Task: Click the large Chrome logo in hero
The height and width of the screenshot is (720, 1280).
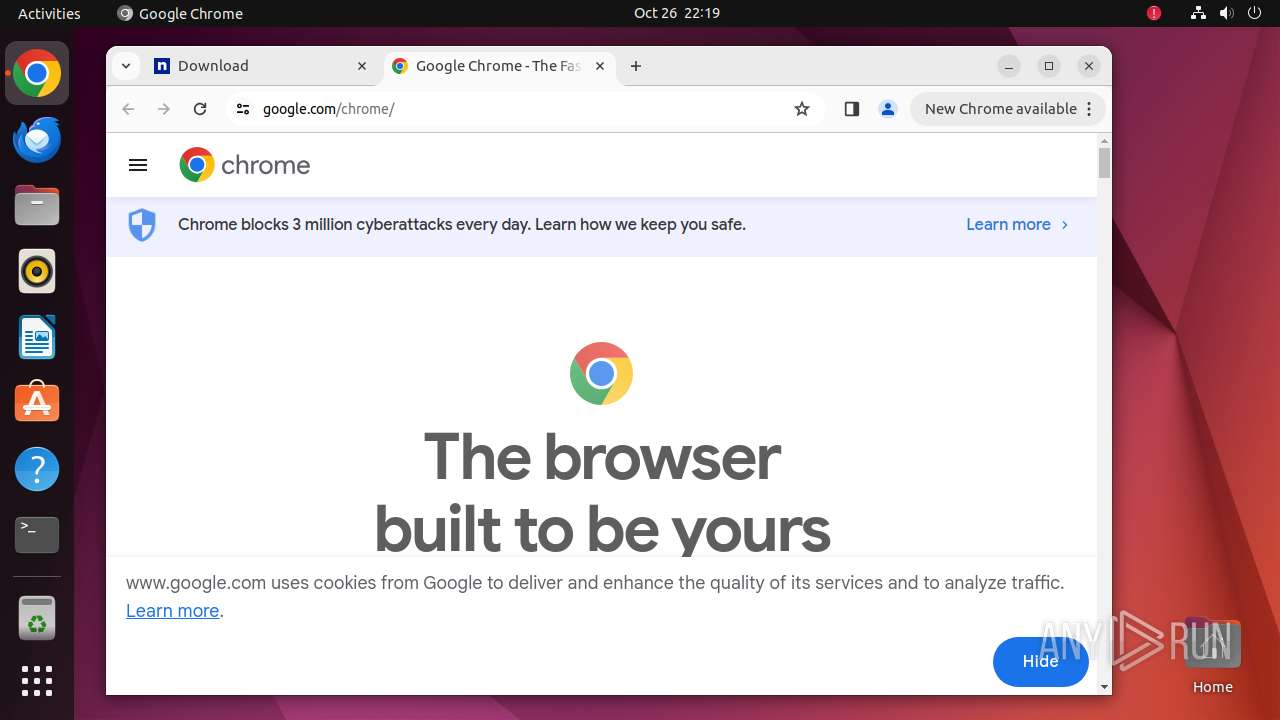Action: pyautogui.click(x=601, y=374)
